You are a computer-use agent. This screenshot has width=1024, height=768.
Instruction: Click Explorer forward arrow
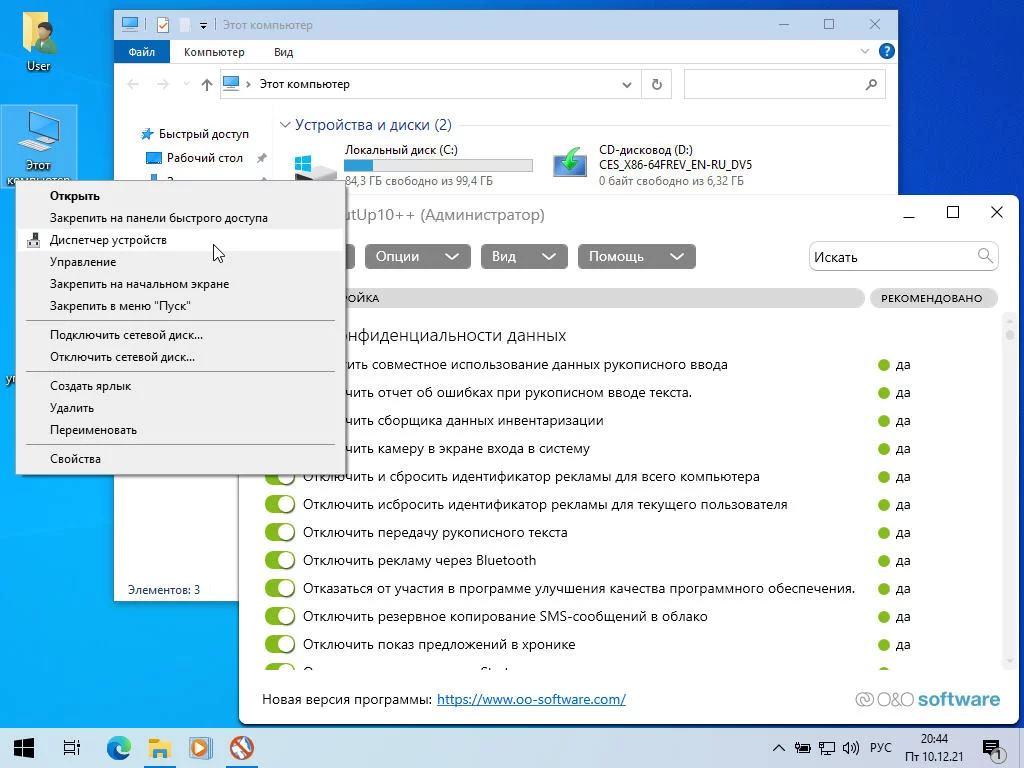[x=163, y=84]
